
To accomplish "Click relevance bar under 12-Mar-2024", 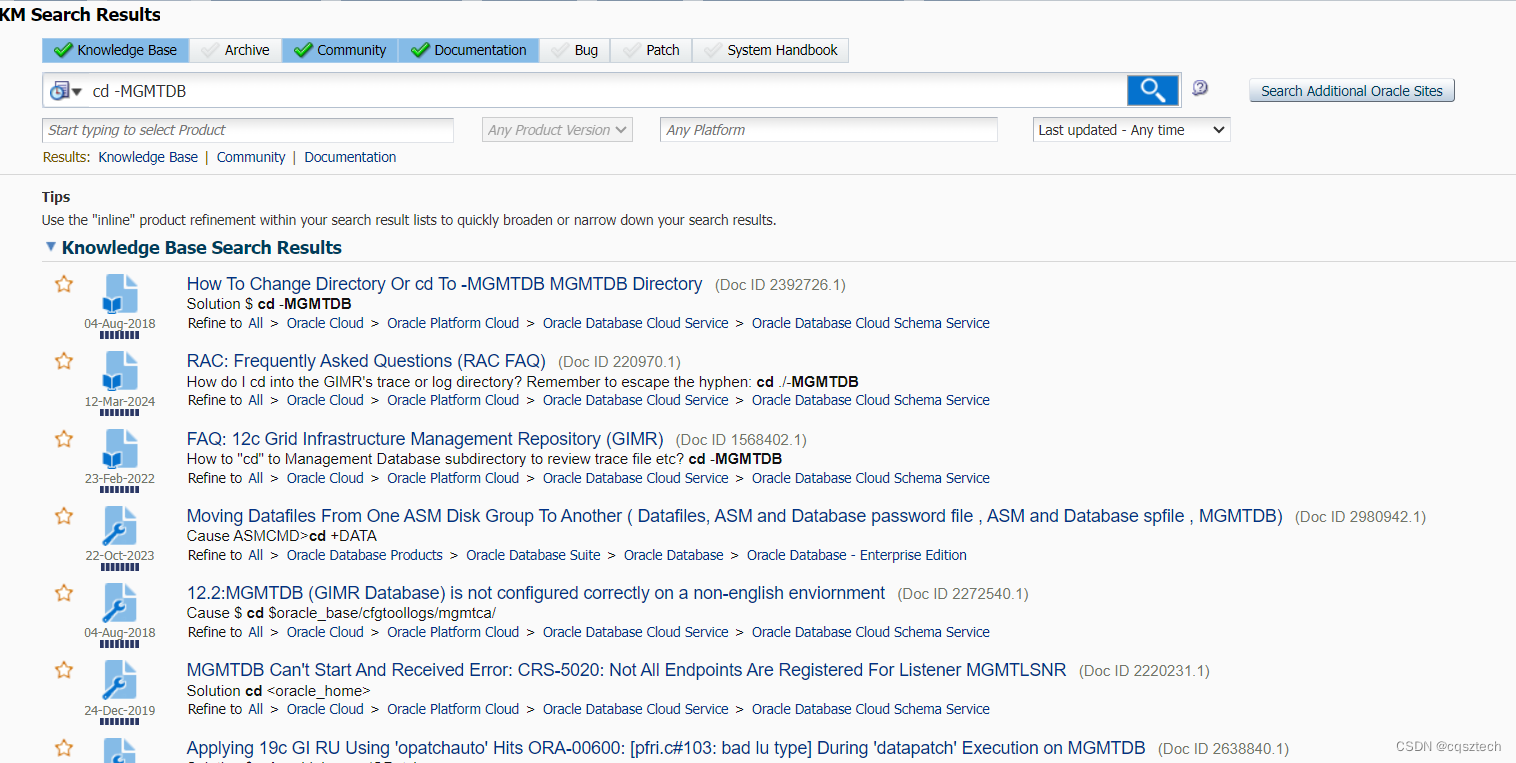I will (x=120, y=412).
